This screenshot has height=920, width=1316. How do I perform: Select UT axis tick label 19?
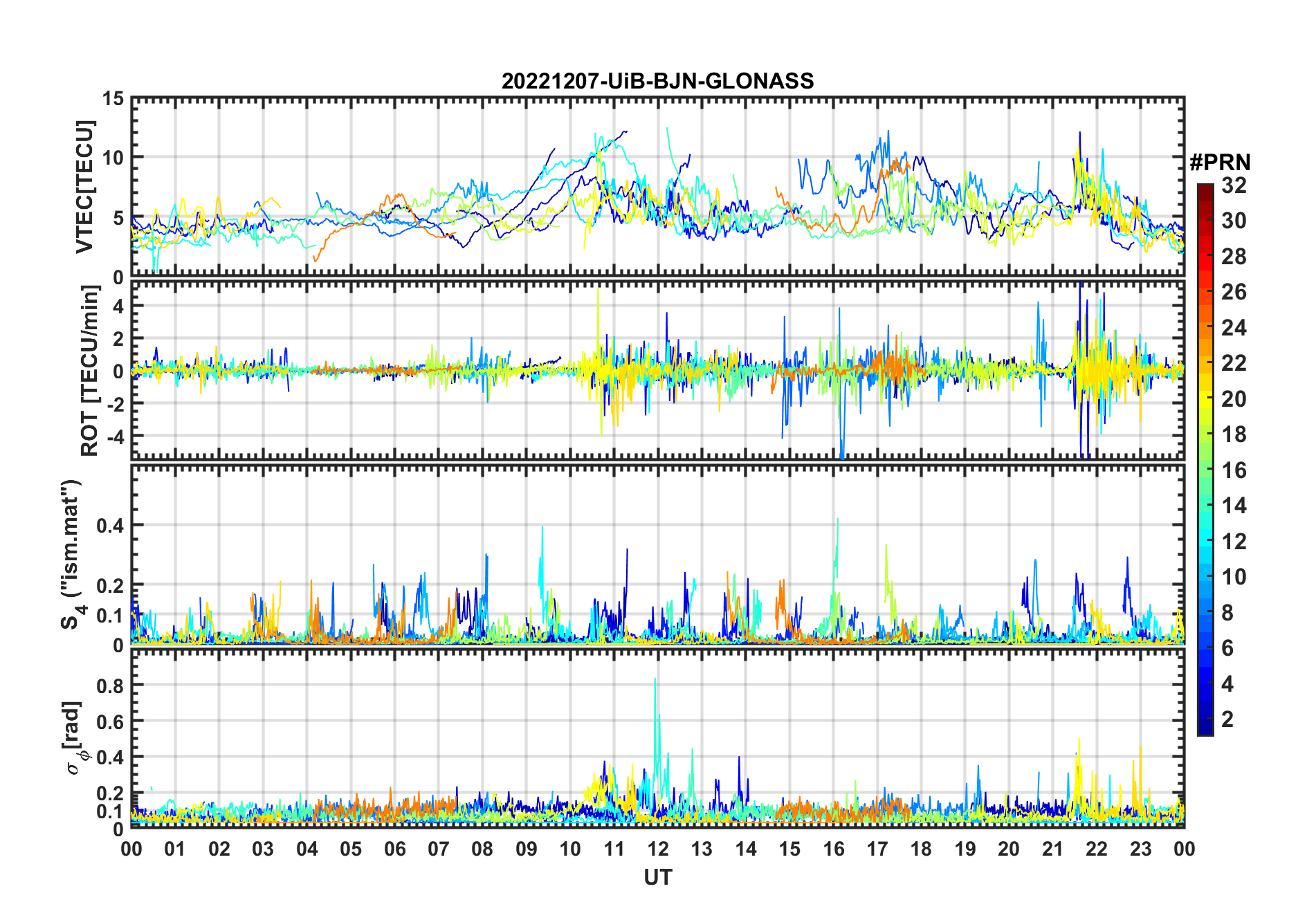[965, 849]
